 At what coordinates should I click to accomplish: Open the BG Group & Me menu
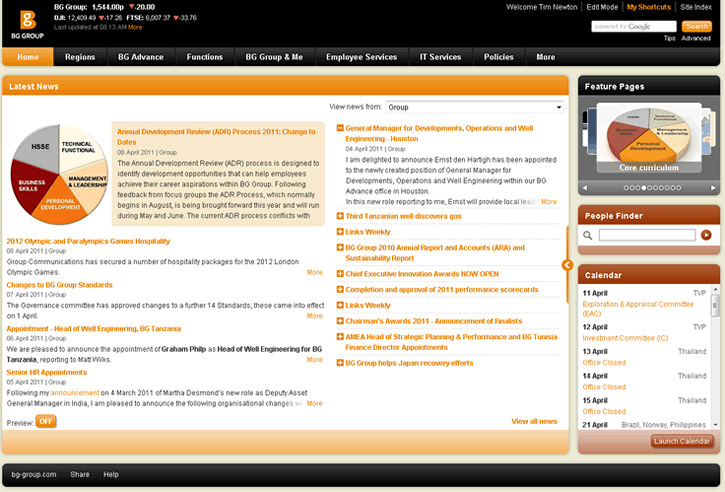point(274,57)
